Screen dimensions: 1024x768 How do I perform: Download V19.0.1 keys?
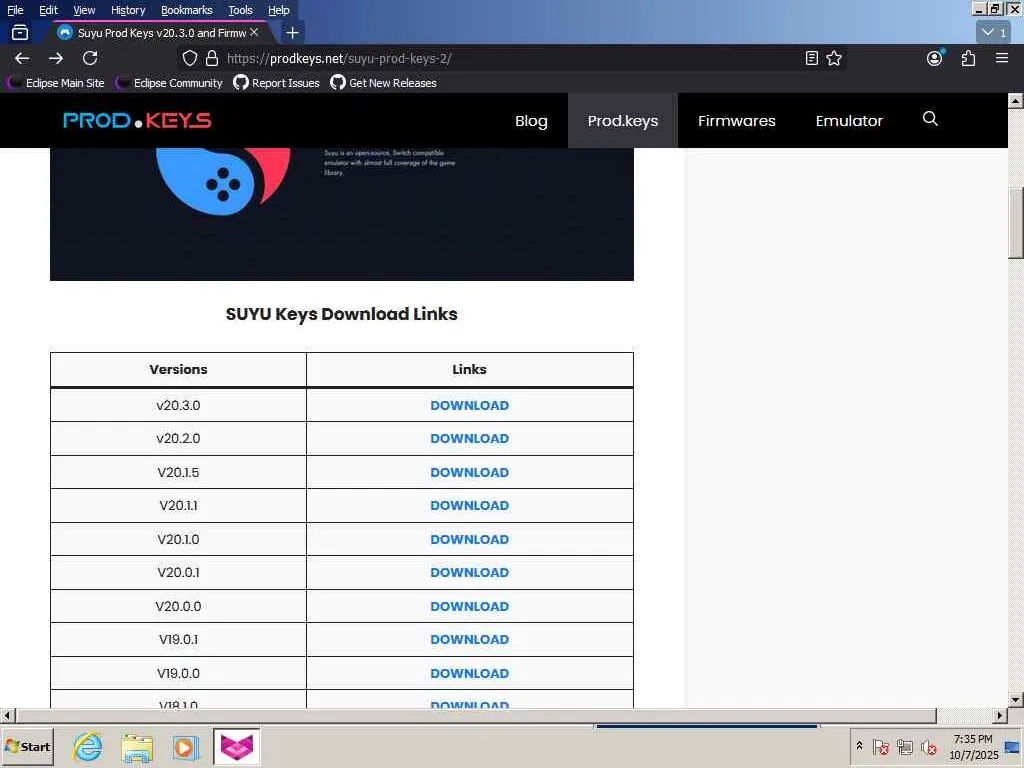470,639
